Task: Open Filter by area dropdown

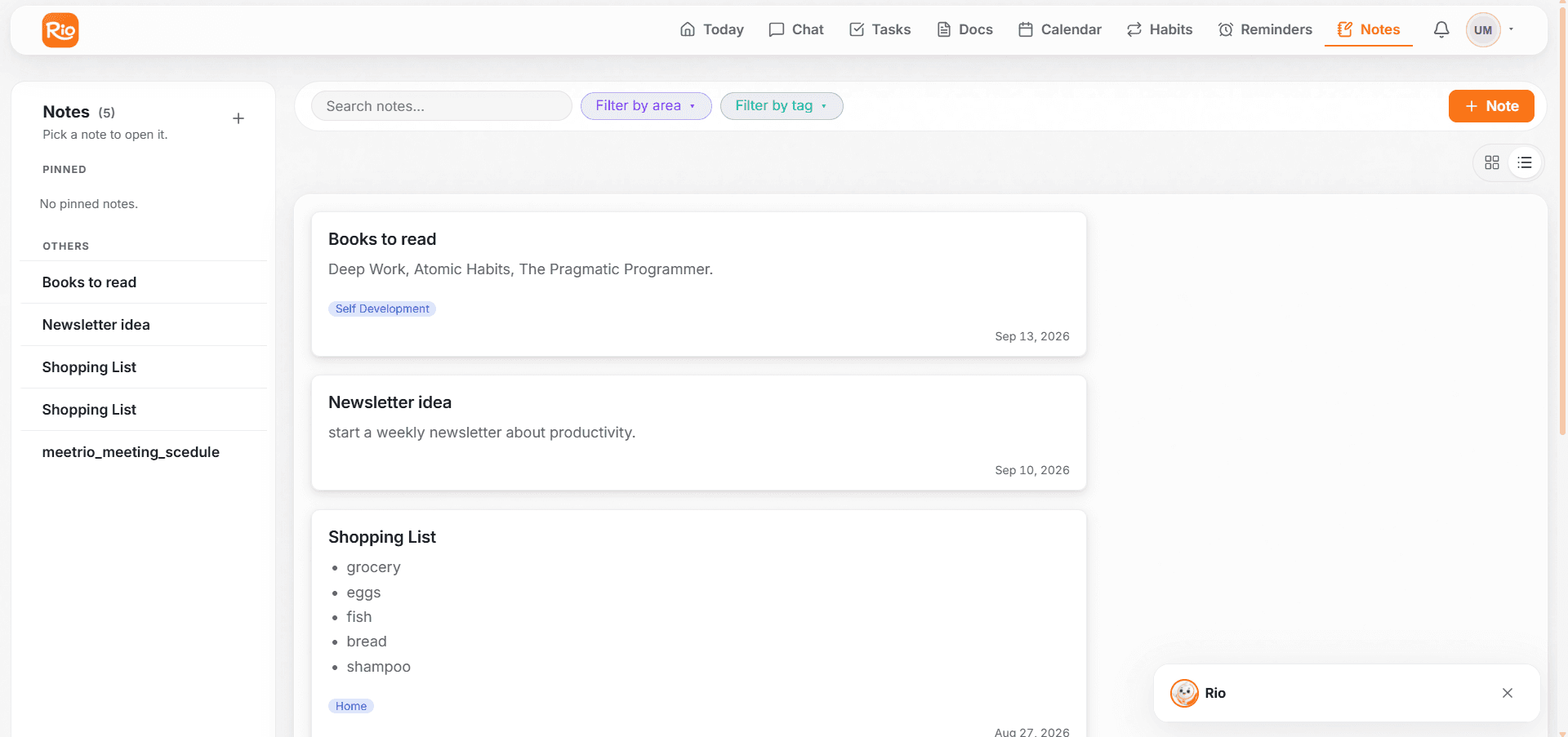Action: point(646,106)
